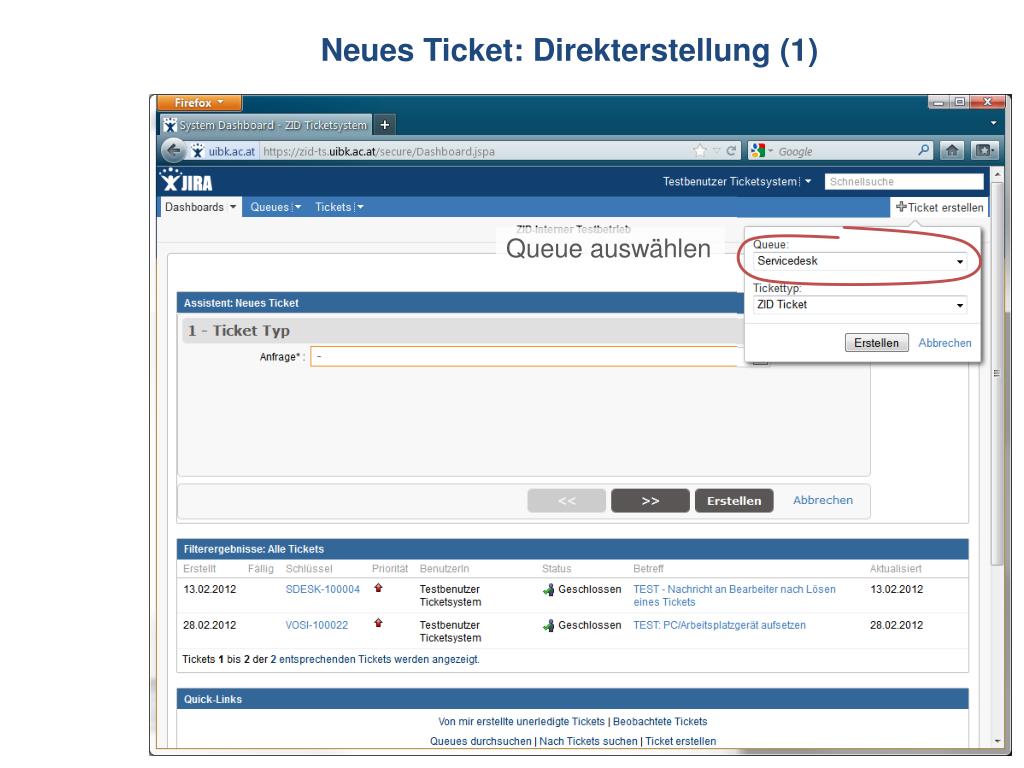Viewport: 1024px width, 768px height.
Task: Expand the Tickets menu
Action: tap(339, 207)
